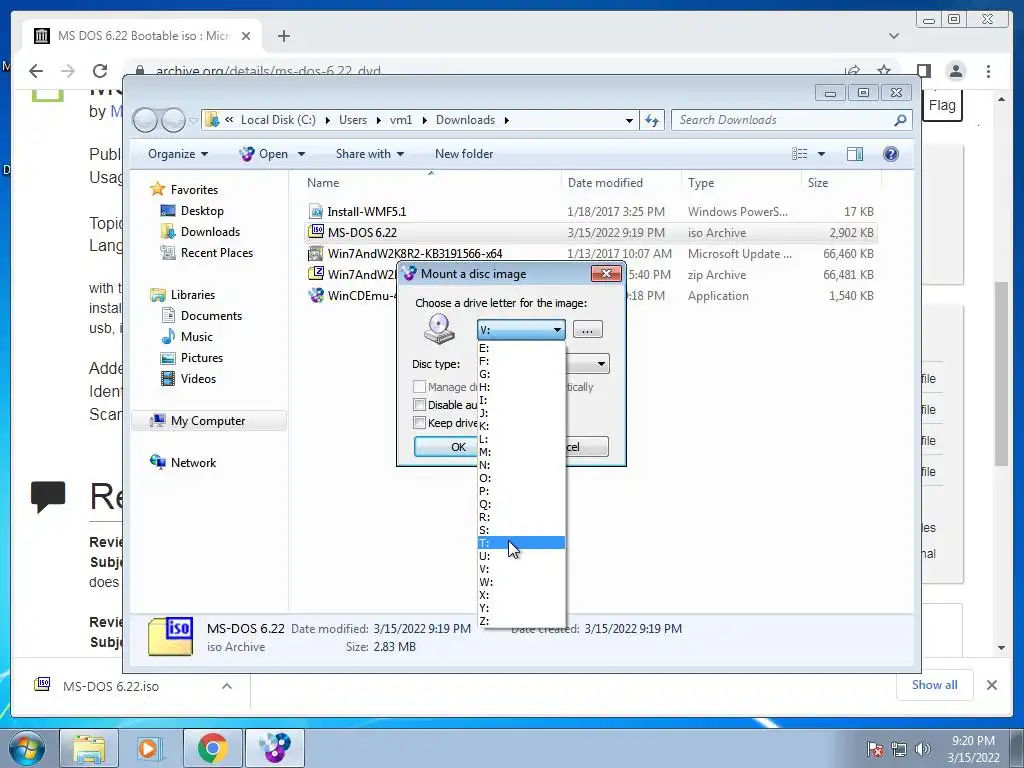Select the Install-WMF5.1 file icon
This screenshot has height=768, width=1024.
pyautogui.click(x=316, y=211)
